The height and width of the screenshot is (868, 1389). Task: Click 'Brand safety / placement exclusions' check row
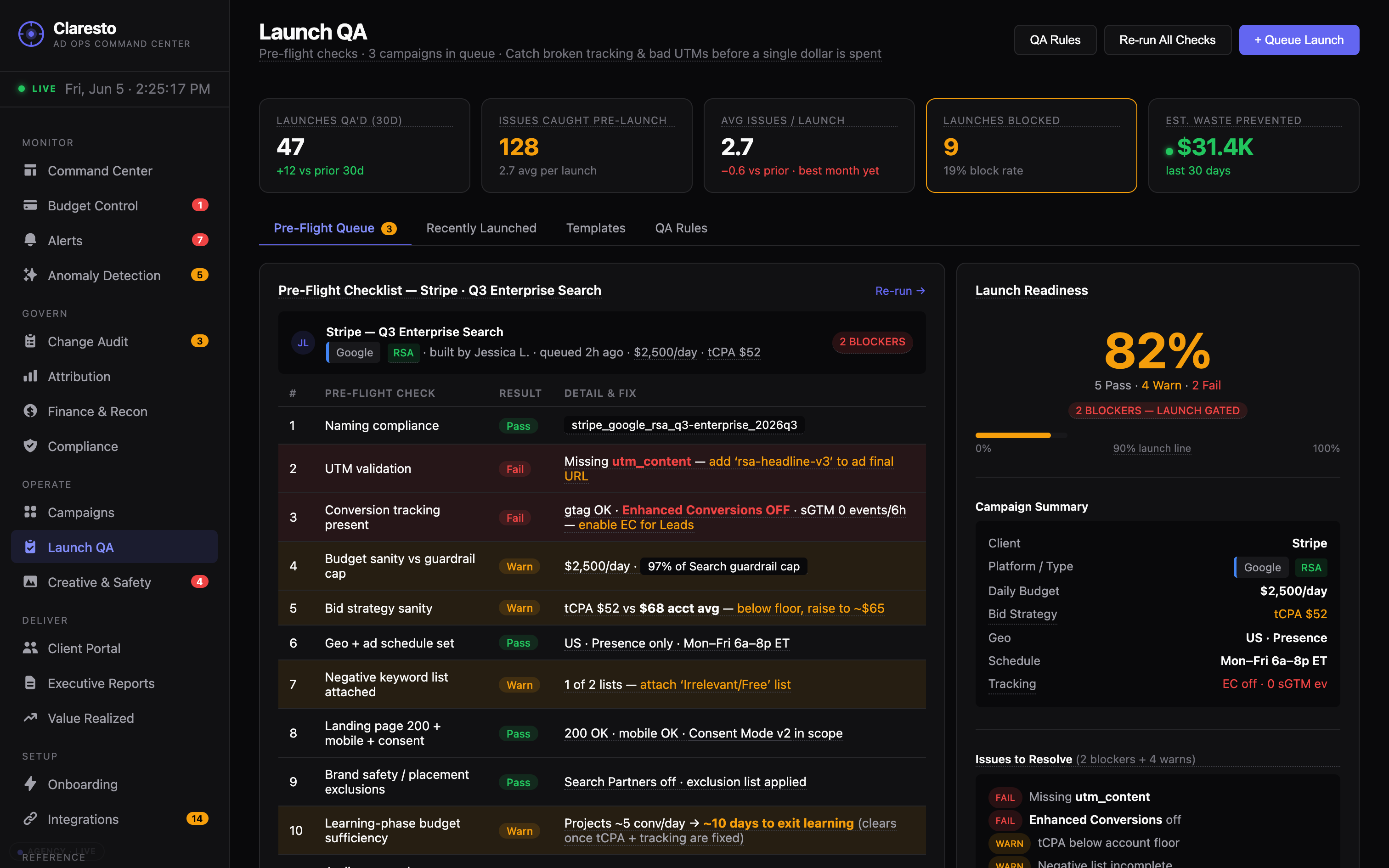pyautogui.click(x=602, y=782)
